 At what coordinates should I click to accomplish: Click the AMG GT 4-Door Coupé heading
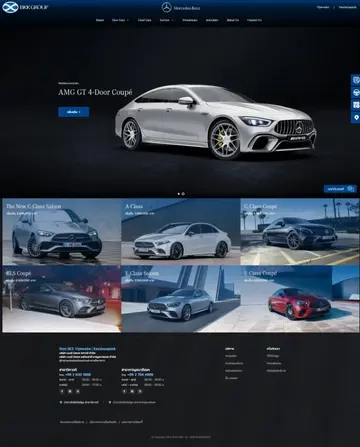(x=95, y=92)
